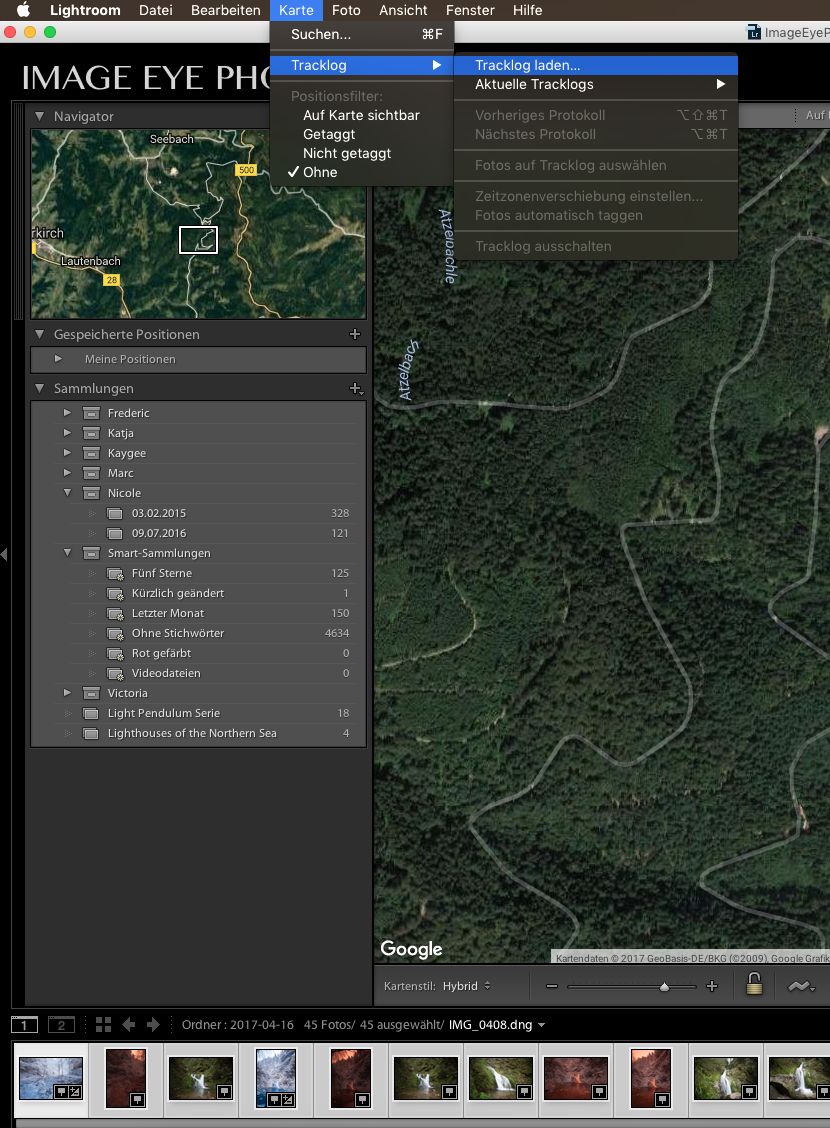Image resolution: width=830 pixels, height=1128 pixels.
Task: Adjust the map zoom slider handle
Action: pos(665,987)
